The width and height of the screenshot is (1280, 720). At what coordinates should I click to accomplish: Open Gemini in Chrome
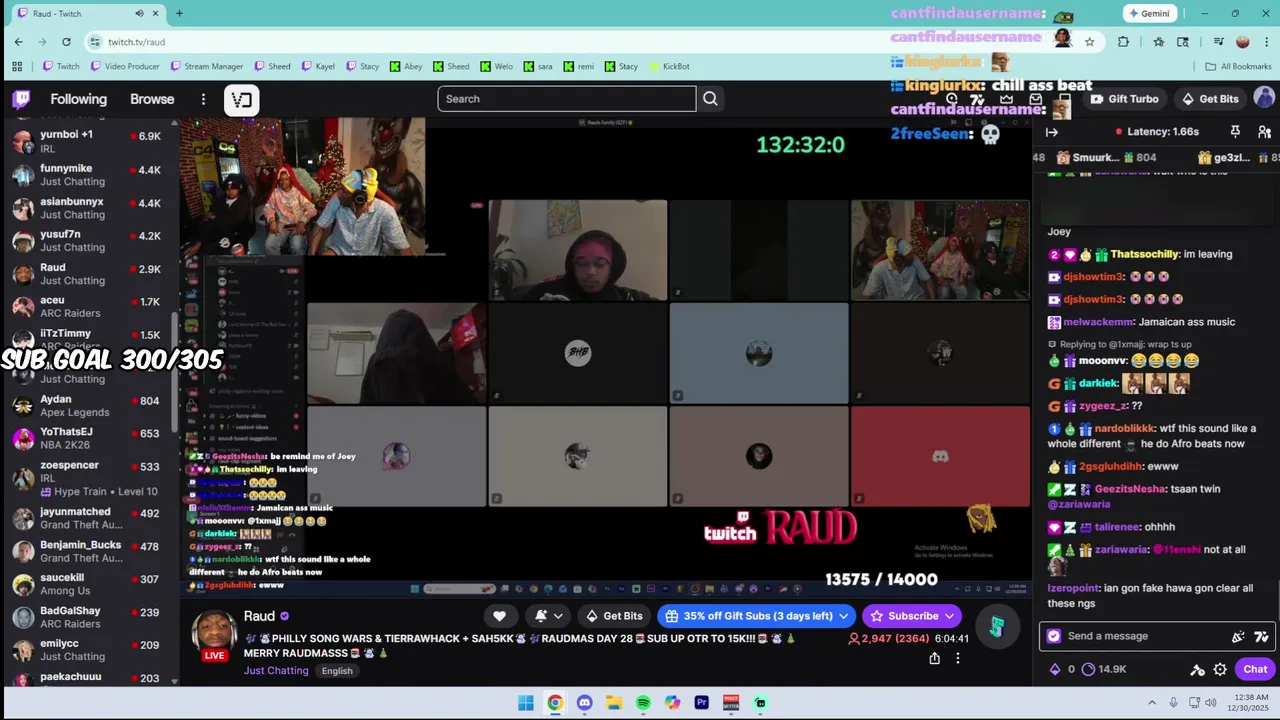click(x=1148, y=13)
